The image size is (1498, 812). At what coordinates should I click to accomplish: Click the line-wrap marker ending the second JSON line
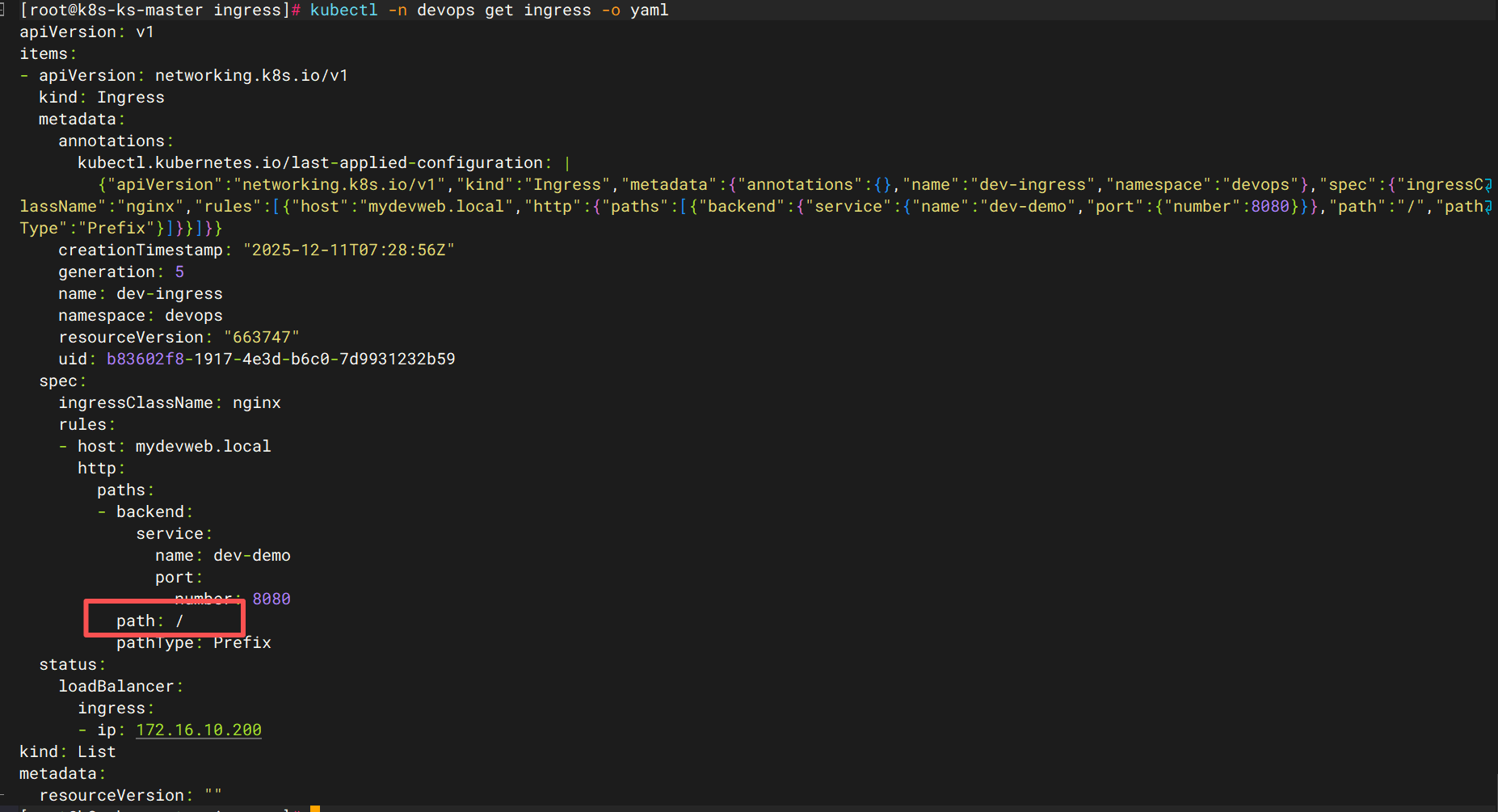pyautogui.click(x=1488, y=207)
